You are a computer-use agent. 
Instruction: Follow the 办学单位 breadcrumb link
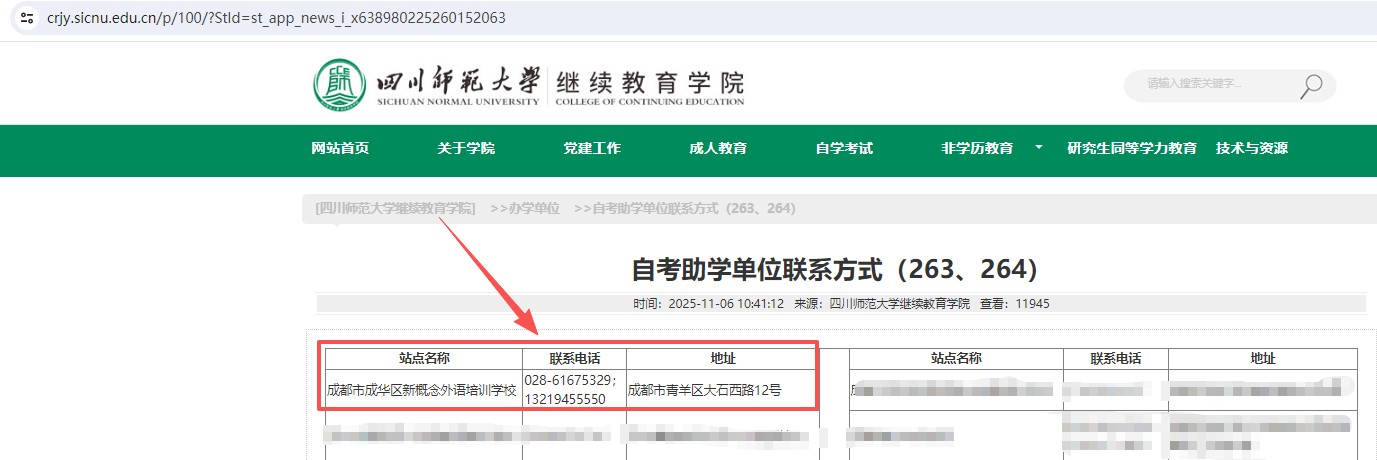[x=525, y=208]
